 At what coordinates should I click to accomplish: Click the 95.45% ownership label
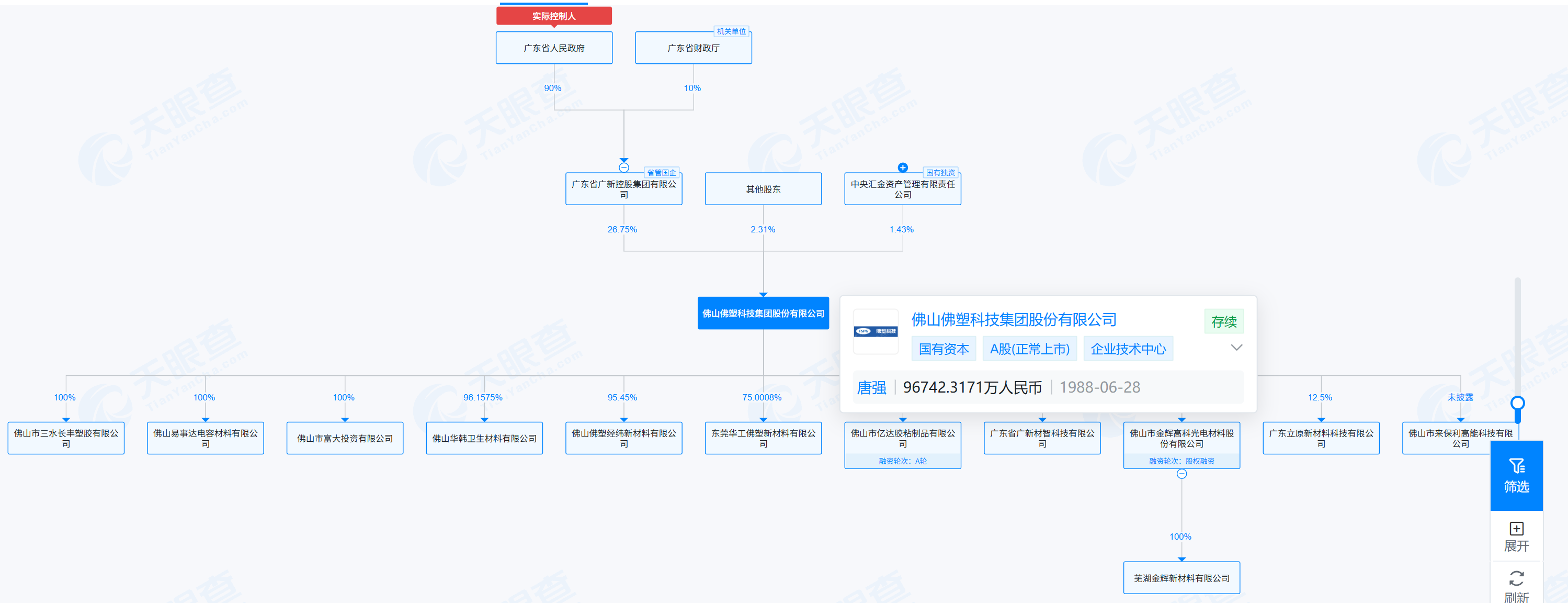[x=622, y=398]
